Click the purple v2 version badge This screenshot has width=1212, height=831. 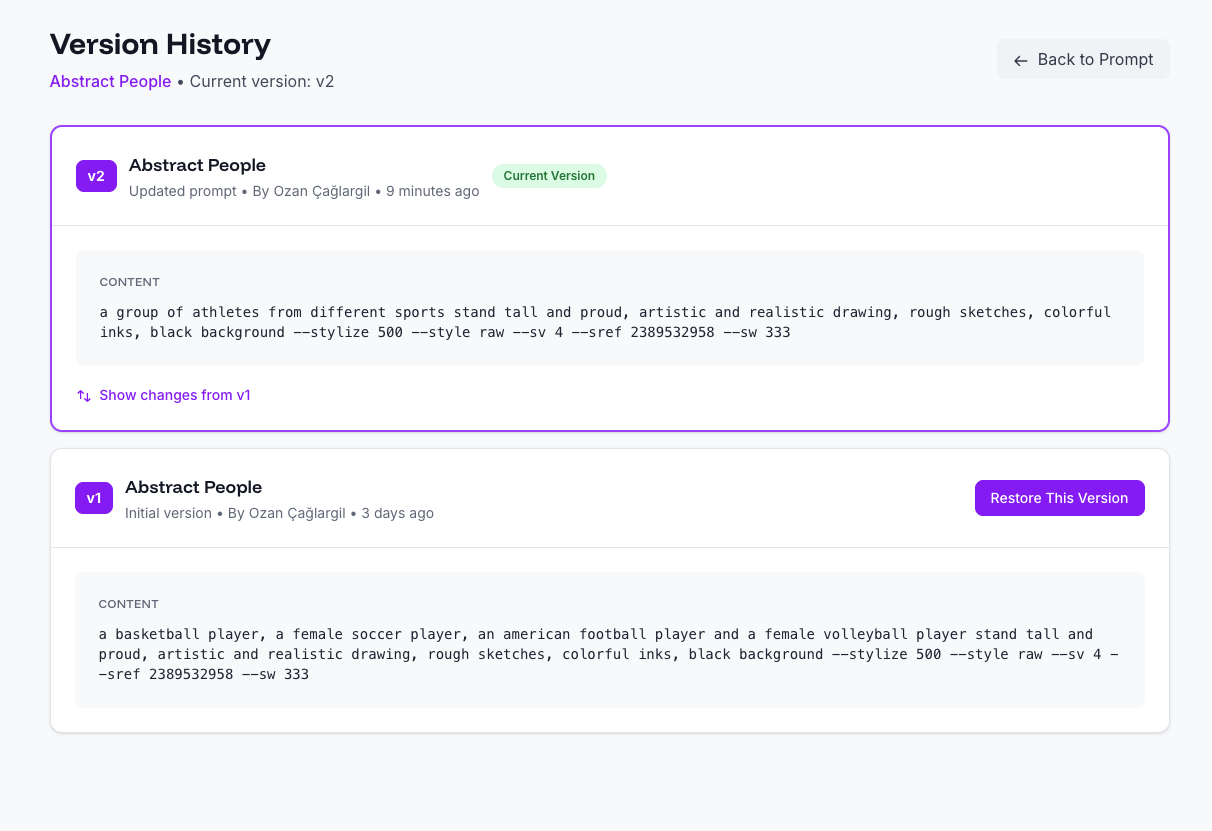(x=96, y=175)
